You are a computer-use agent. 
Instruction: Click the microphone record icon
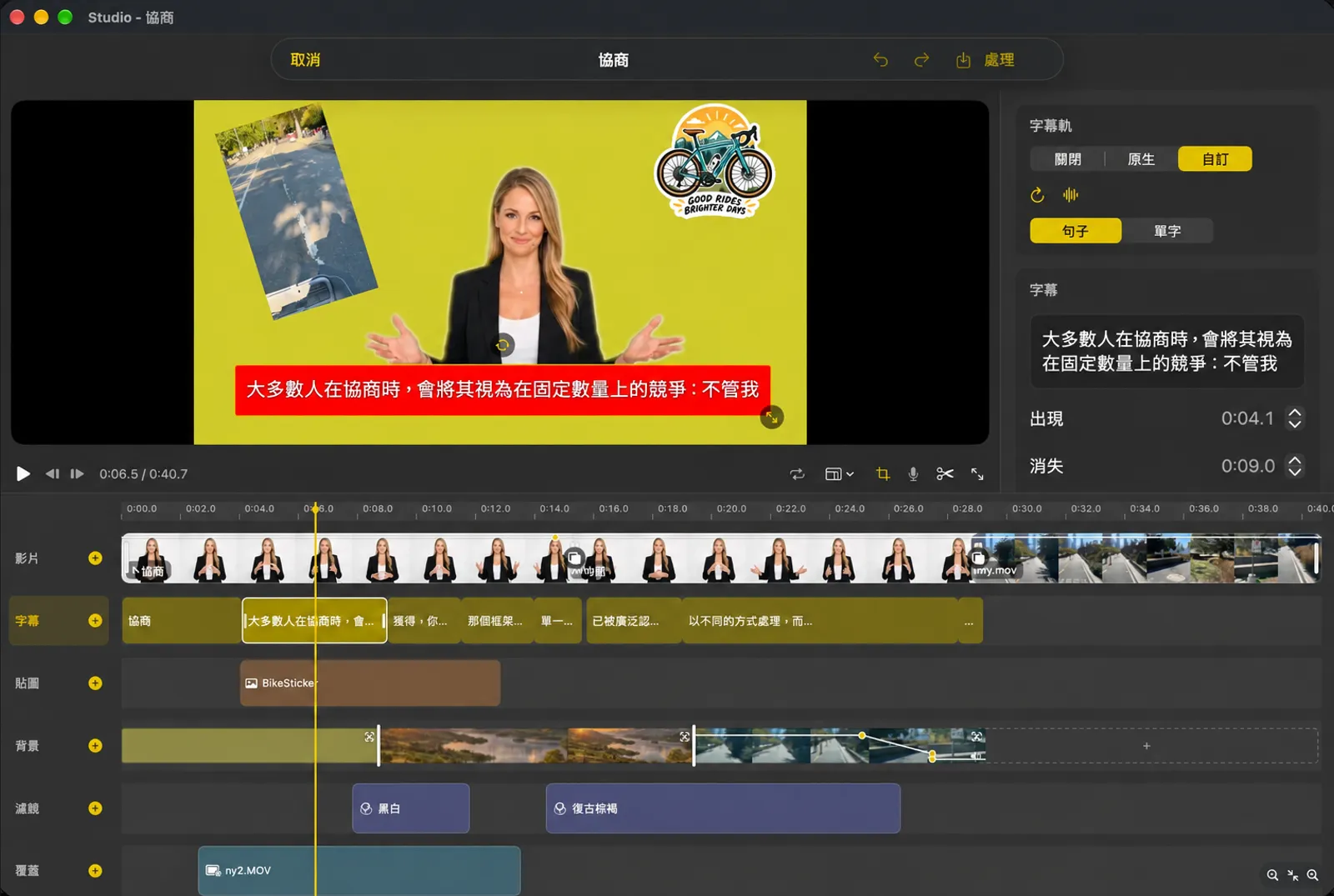tap(913, 473)
